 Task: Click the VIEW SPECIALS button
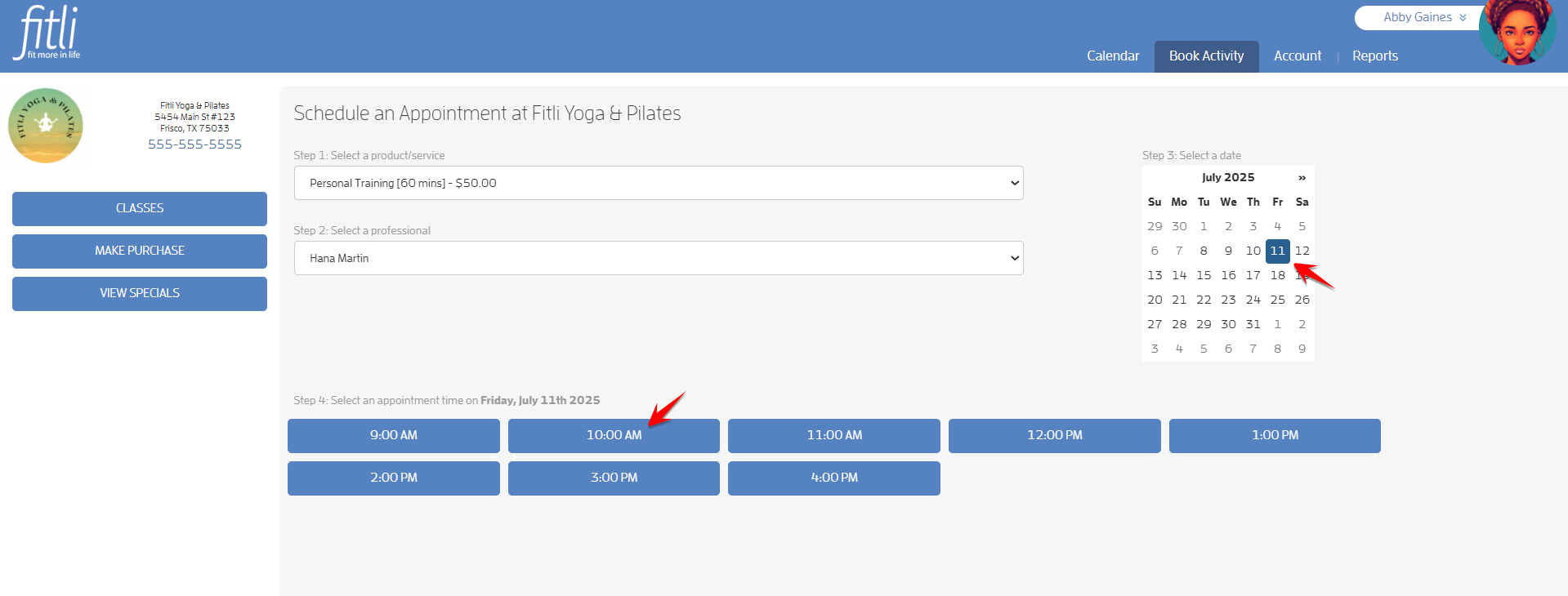point(140,293)
